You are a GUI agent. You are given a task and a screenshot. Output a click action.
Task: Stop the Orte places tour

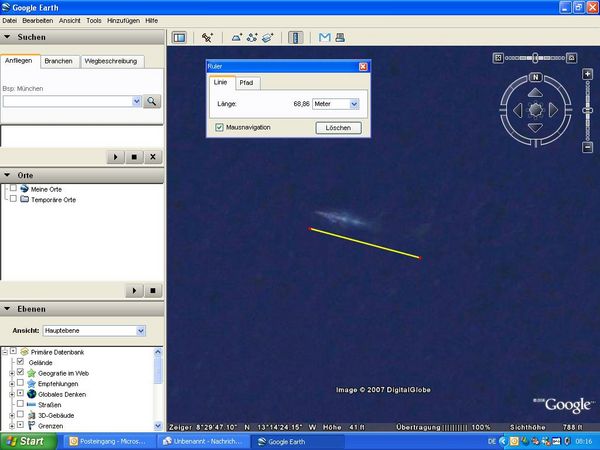click(153, 291)
